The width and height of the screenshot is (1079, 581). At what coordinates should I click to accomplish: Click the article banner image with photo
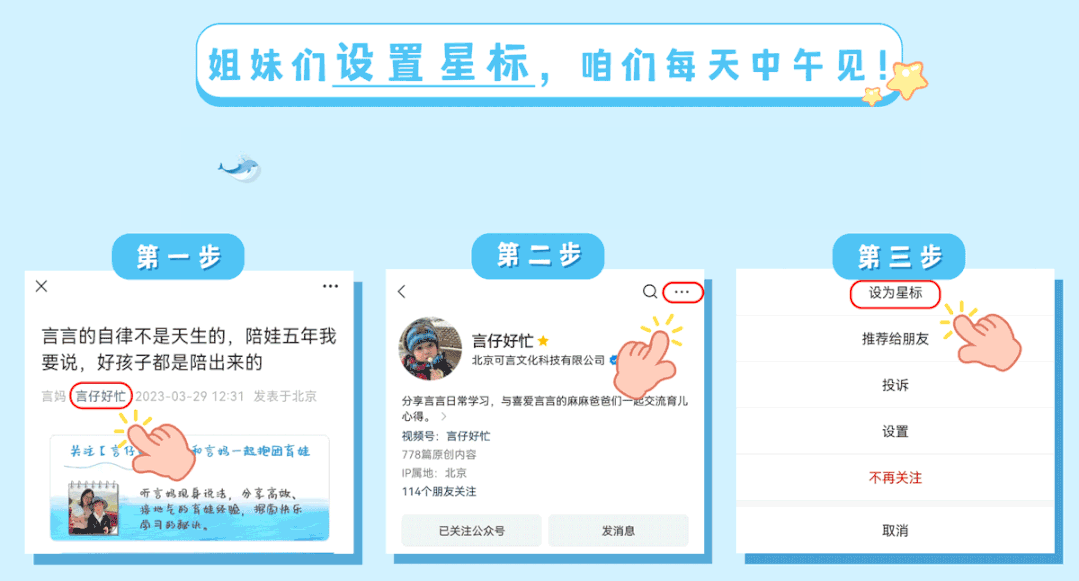189,487
